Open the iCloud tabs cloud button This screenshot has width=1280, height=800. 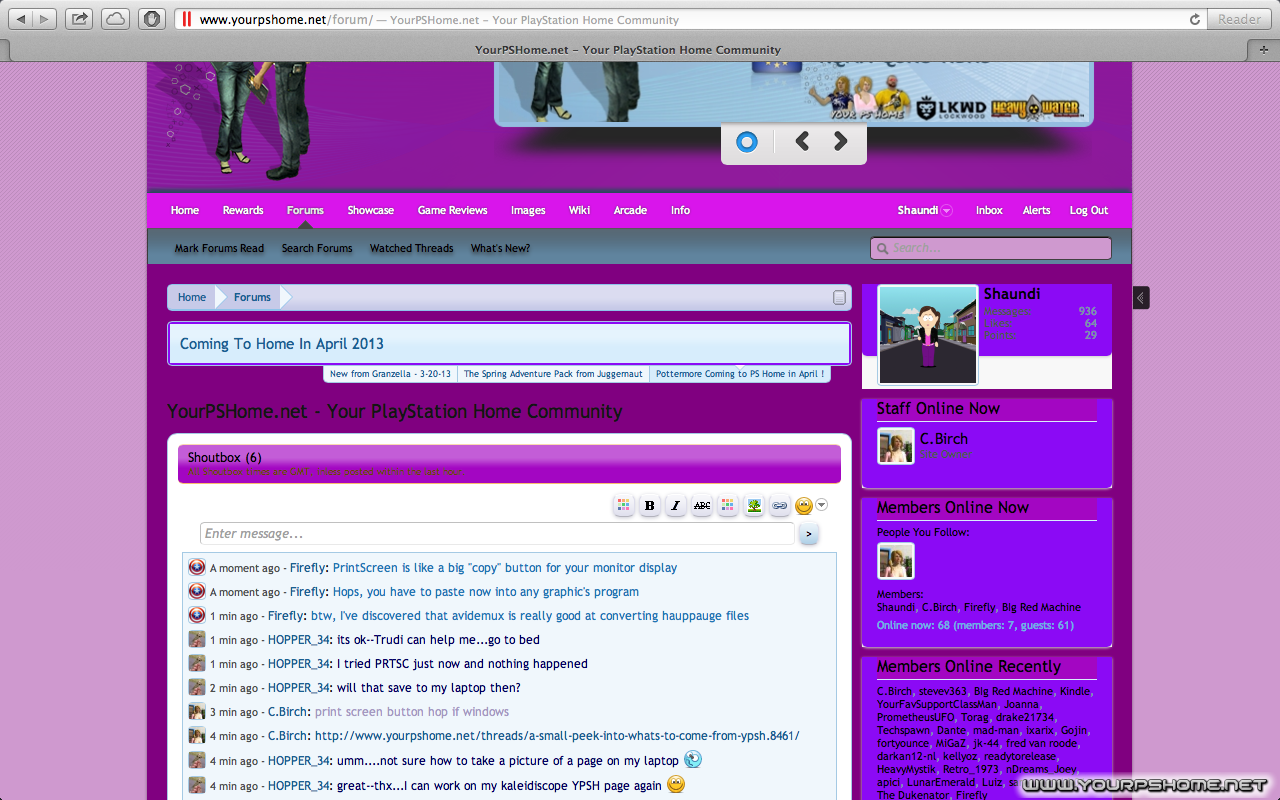point(116,19)
